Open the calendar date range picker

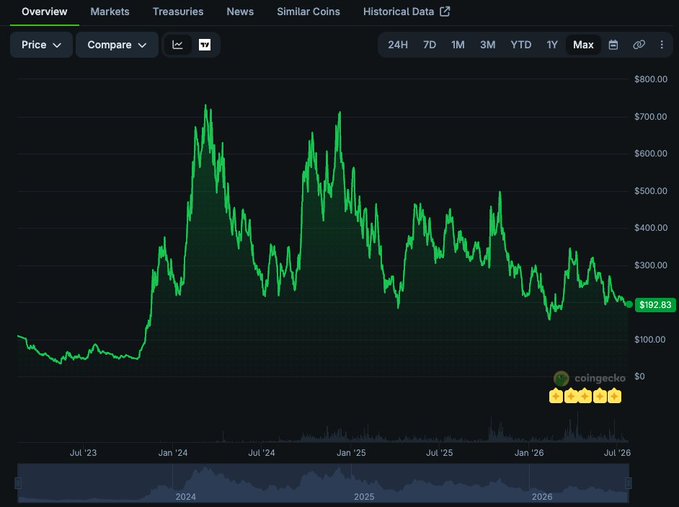point(613,45)
